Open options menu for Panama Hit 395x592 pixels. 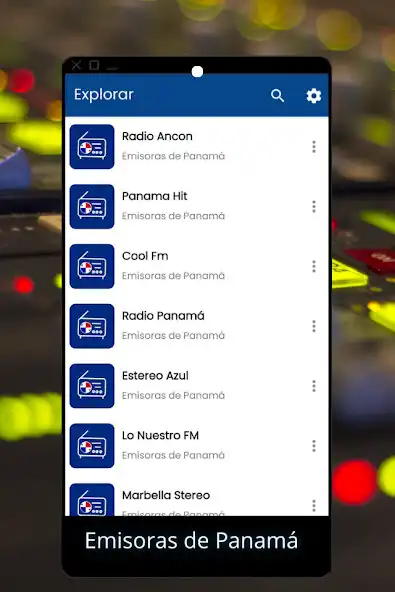(x=314, y=207)
